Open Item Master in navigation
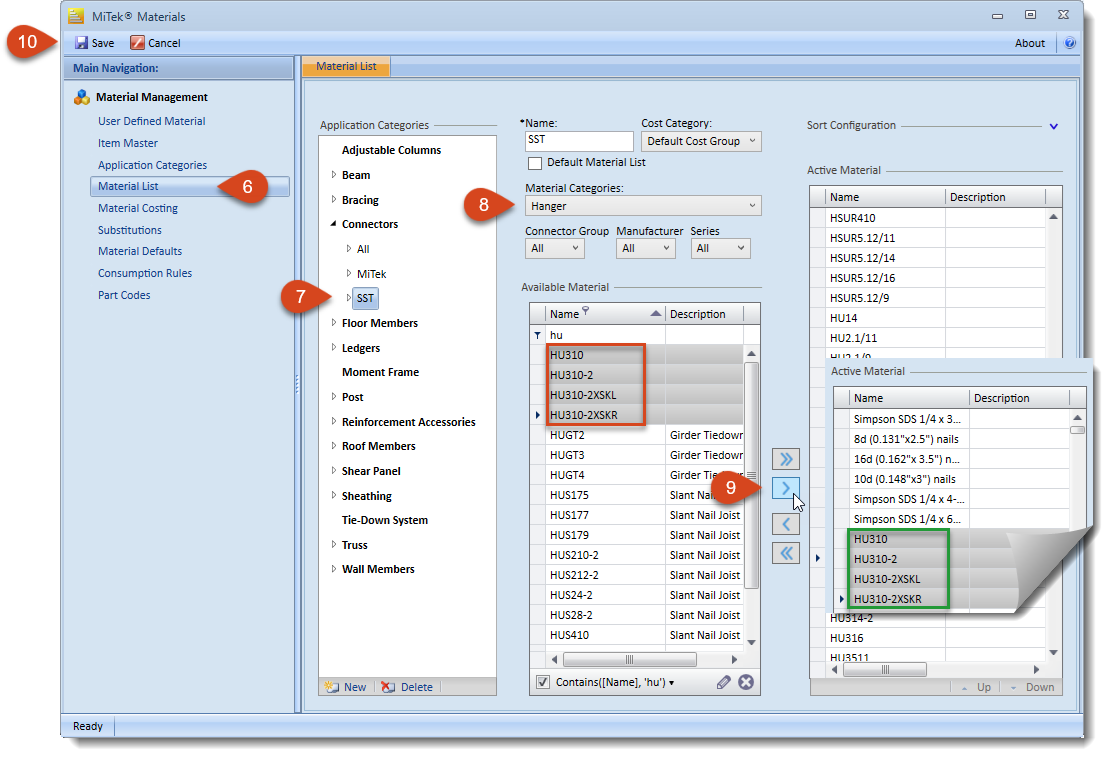 tap(128, 143)
